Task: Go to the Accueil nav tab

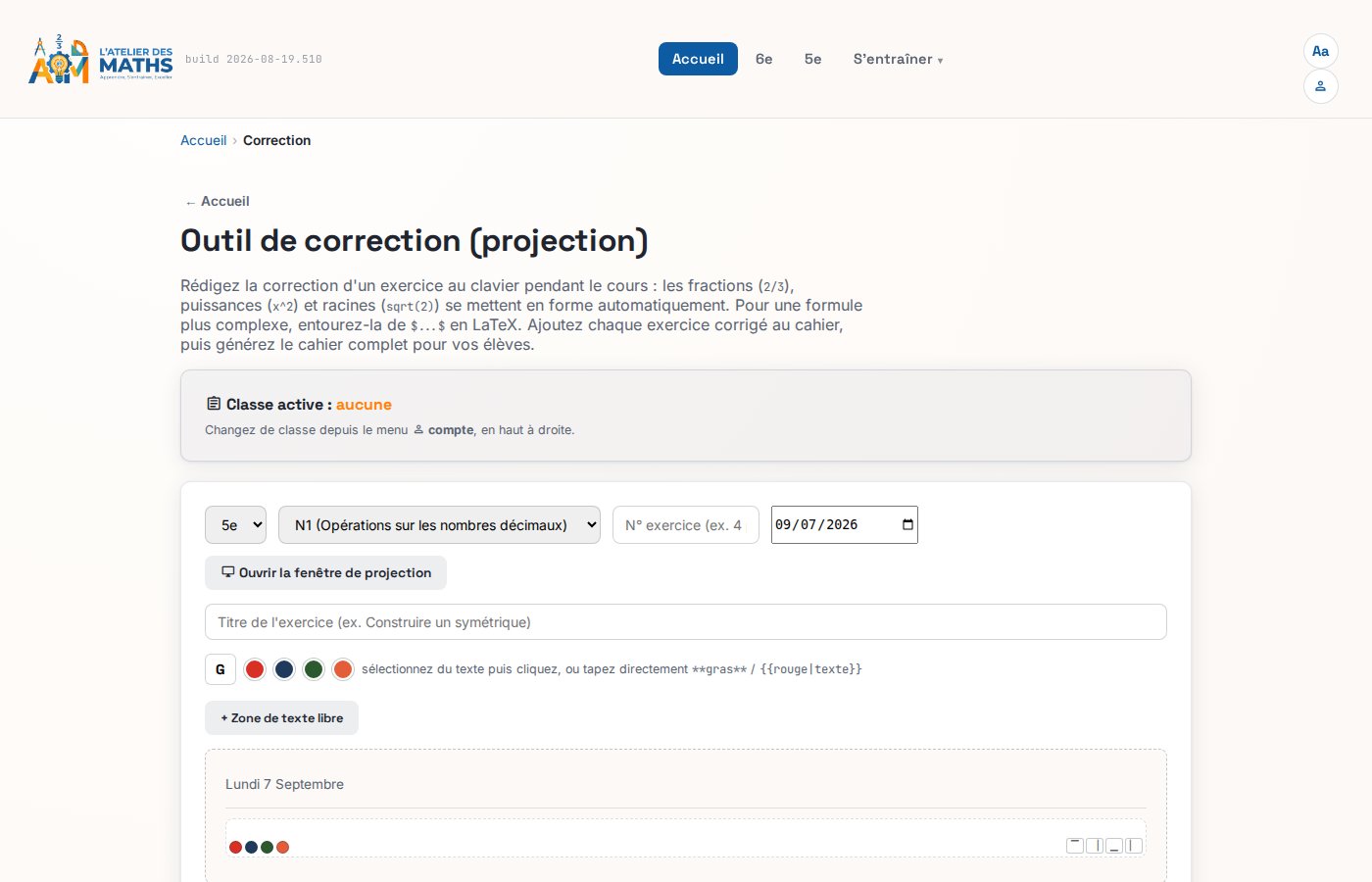Action: [x=698, y=59]
